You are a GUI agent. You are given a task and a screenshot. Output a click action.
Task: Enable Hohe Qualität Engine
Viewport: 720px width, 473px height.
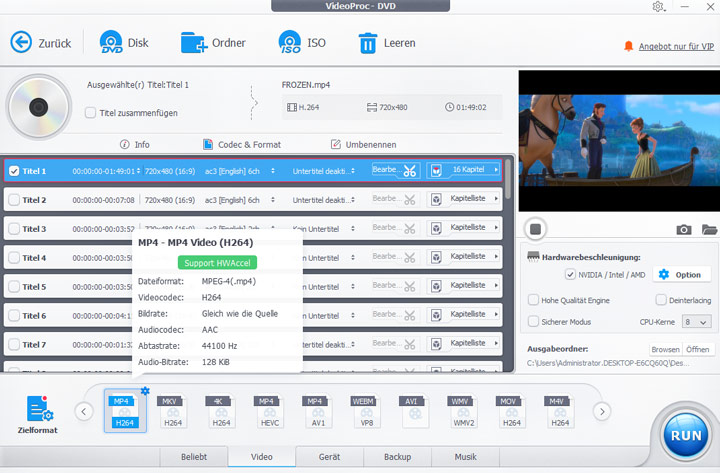[533, 300]
